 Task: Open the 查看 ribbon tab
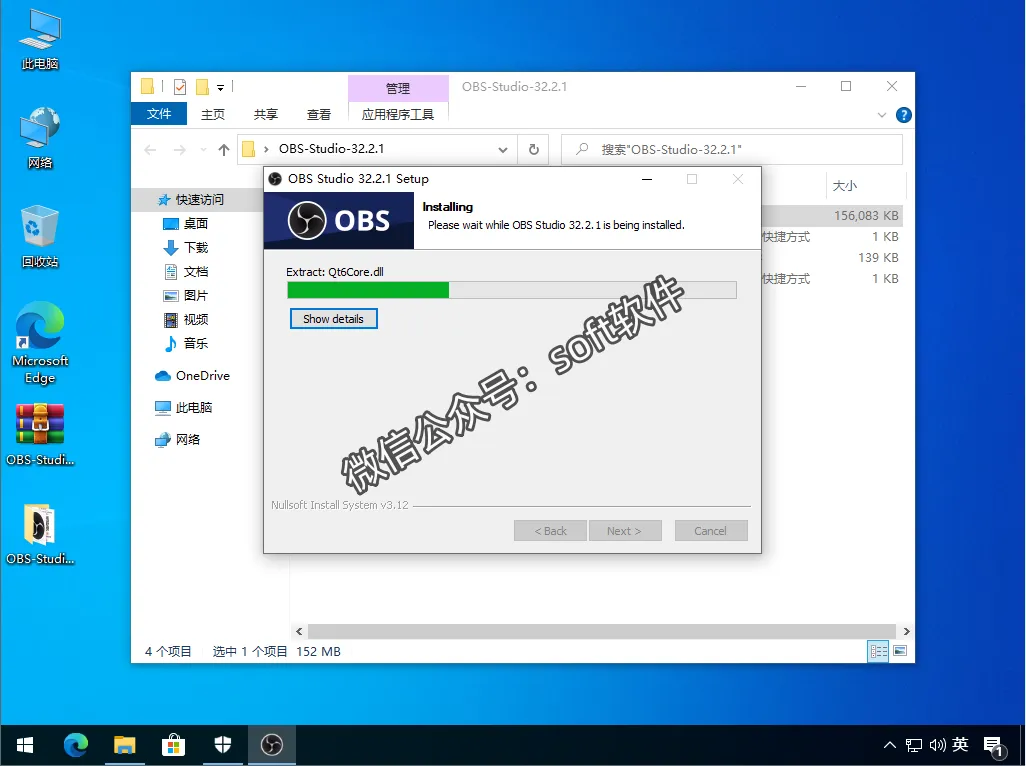[319, 114]
